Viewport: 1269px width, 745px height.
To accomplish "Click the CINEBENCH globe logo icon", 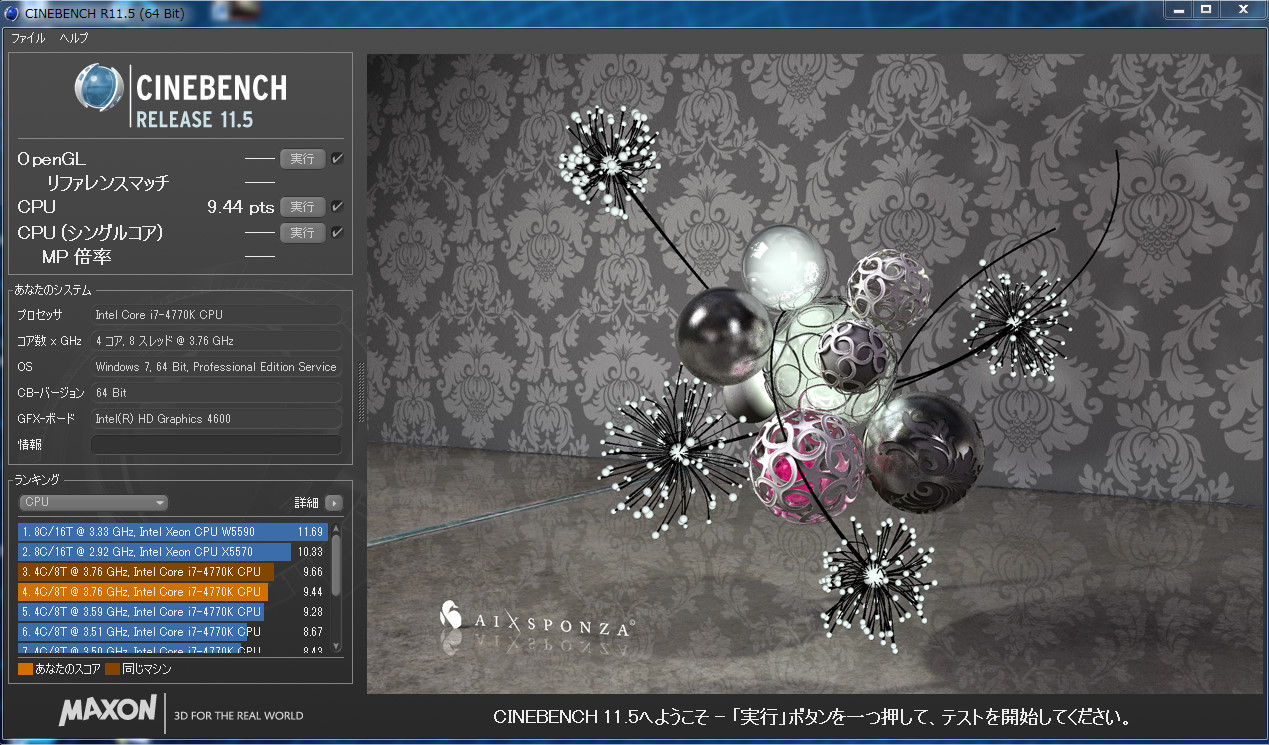I will 99,88.
